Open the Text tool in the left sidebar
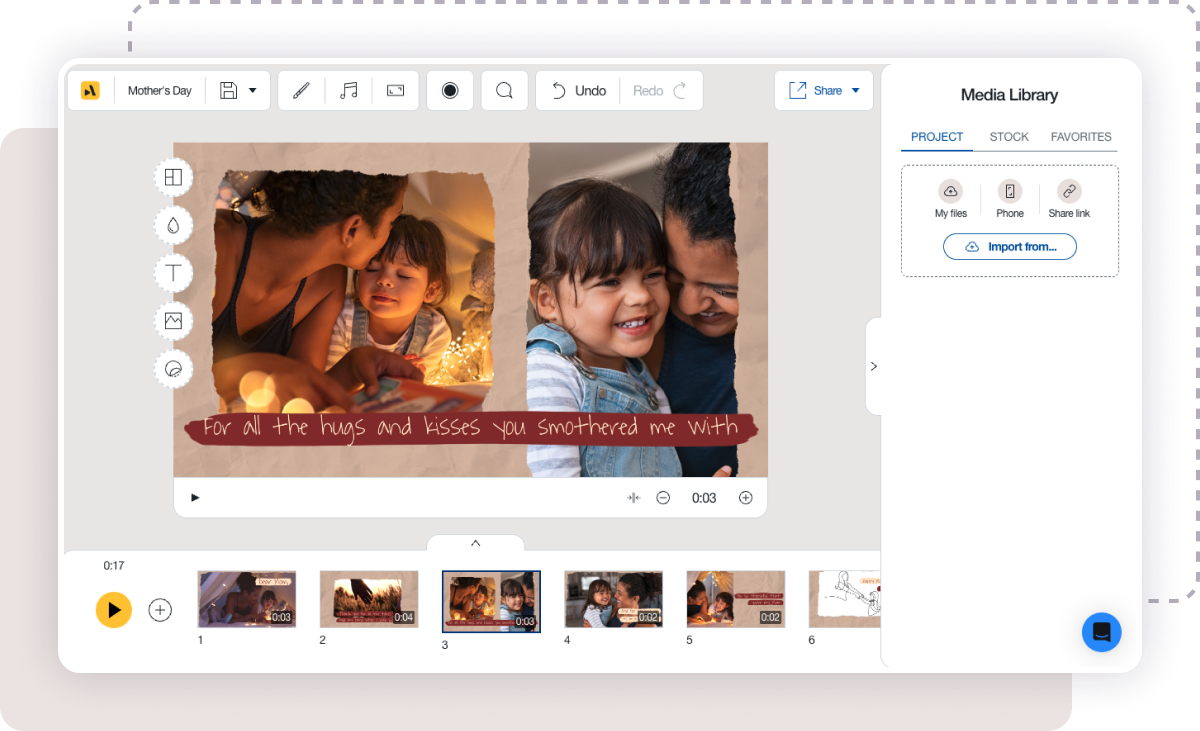 pos(173,273)
